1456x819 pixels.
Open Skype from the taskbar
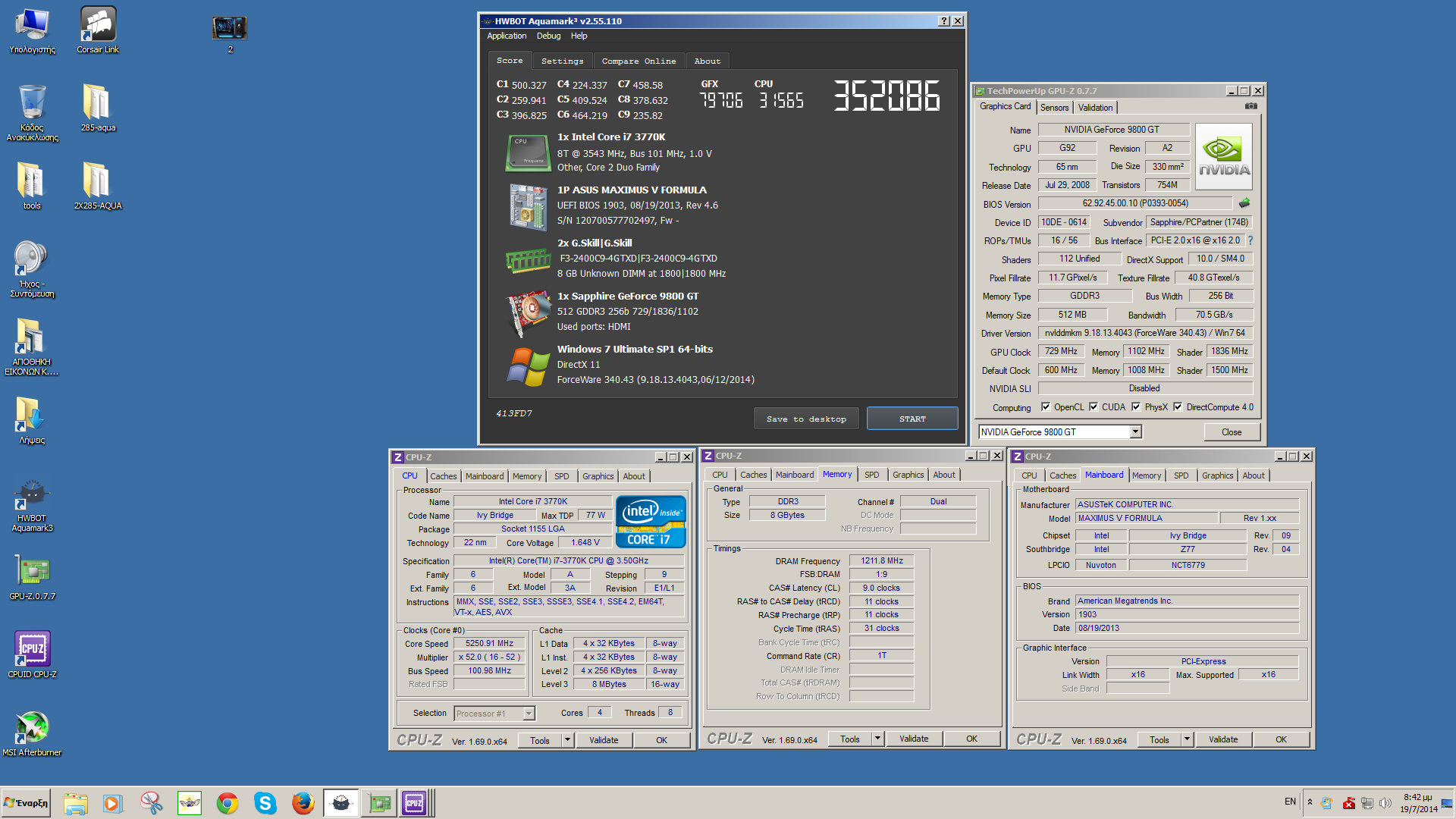click(x=265, y=803)
